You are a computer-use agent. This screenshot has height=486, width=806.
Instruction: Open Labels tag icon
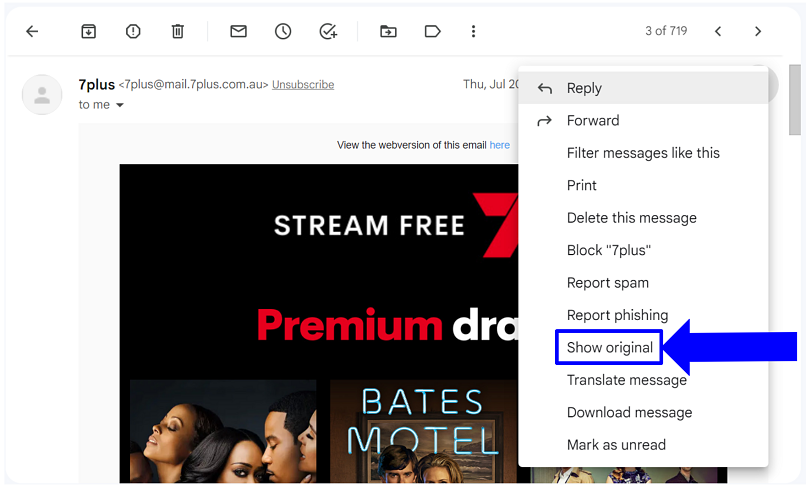click(432, 31)
